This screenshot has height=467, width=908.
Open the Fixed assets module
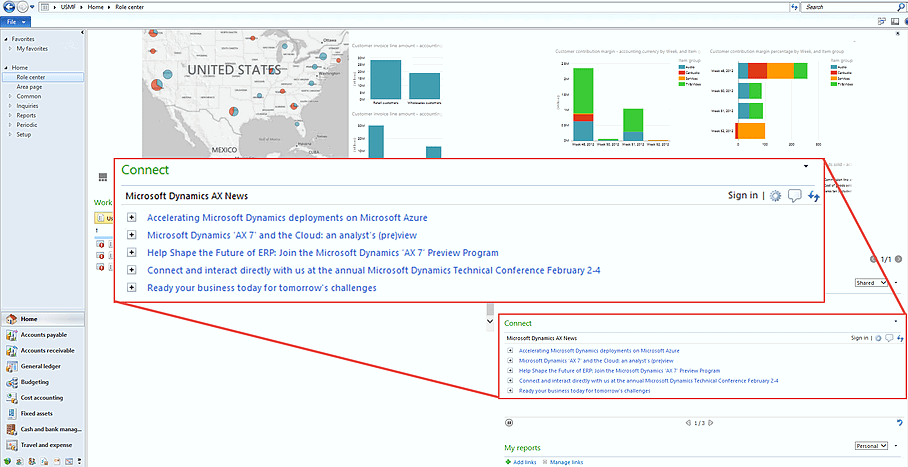point(43,414)
